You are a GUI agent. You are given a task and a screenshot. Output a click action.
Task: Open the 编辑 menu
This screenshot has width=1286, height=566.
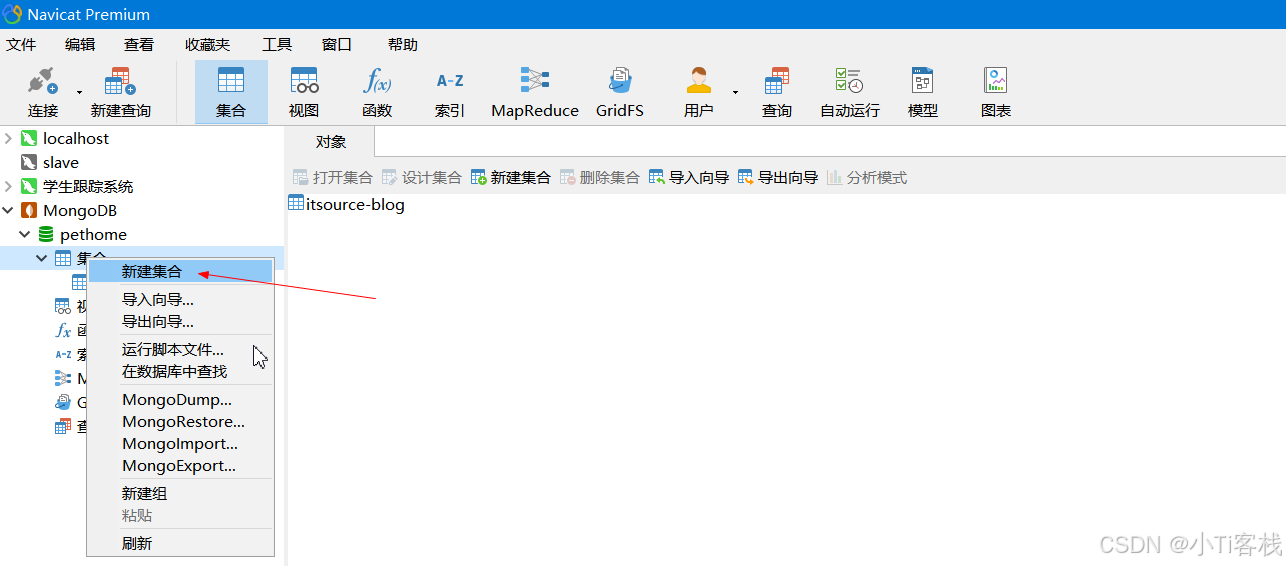(80, 44)
